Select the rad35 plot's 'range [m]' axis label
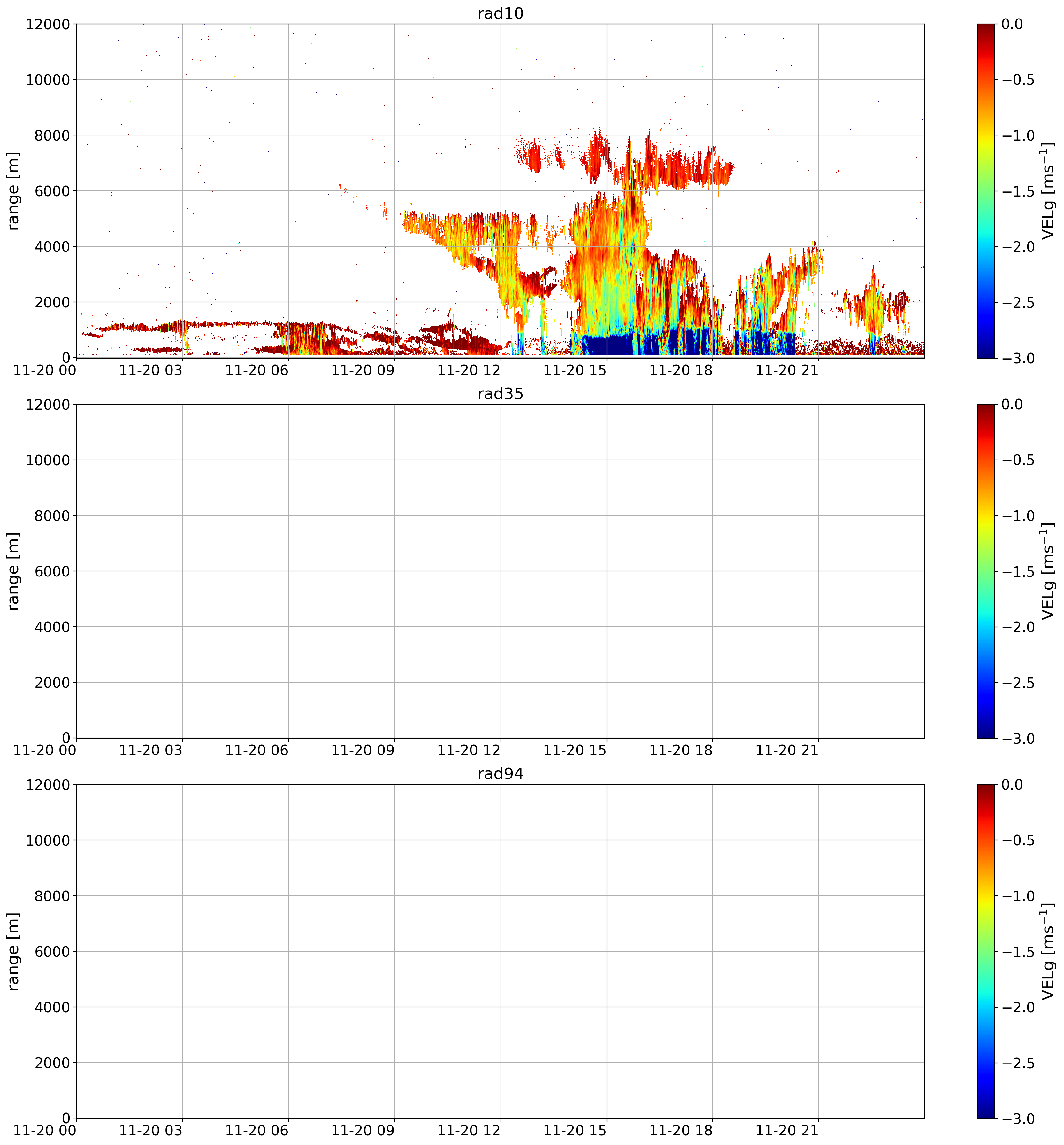 coord(13,571)
